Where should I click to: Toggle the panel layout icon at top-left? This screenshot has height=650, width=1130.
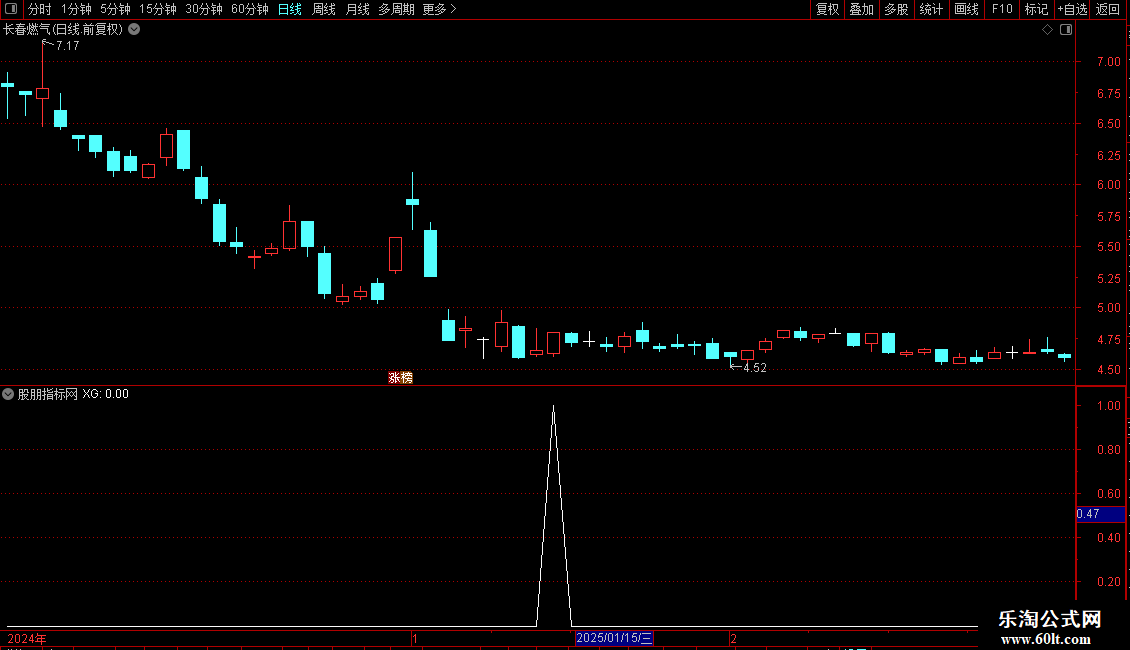pos(11,9)
